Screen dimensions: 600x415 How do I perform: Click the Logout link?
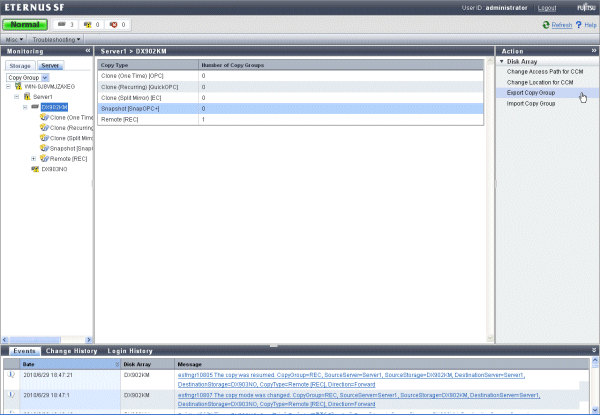(x=547, y=8)
